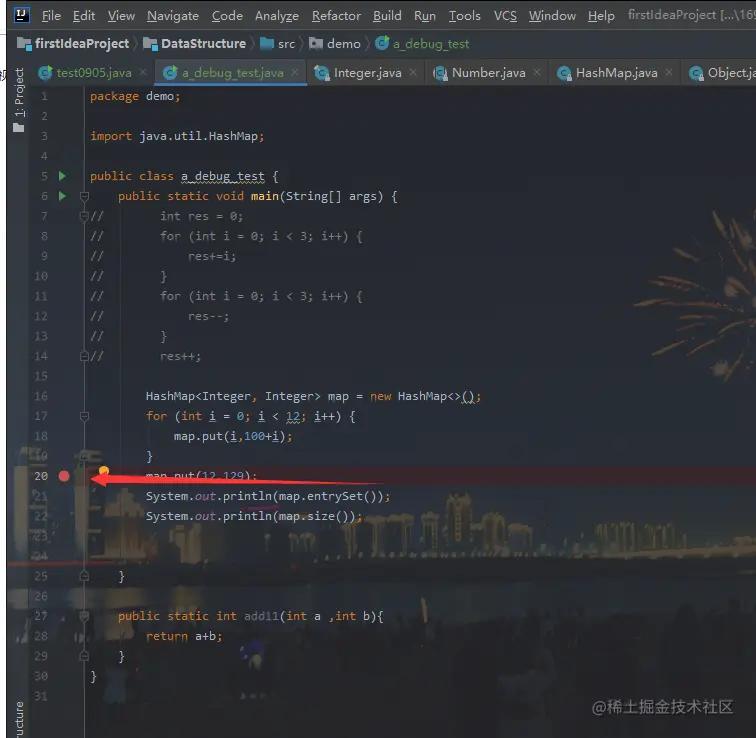This screenshot has width=756, height=738.
Task: Click the class icon on the test0905.java tab
Action: [x=45, y=73]
